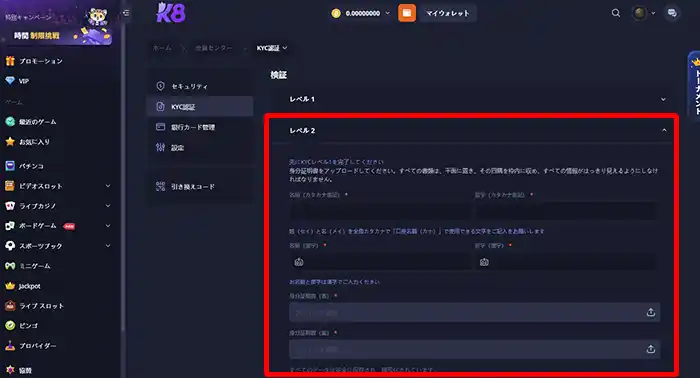This screenshot has height=378, width=700.
Task: Open the VIP sidebar item
Action: [x=24, y=81]
